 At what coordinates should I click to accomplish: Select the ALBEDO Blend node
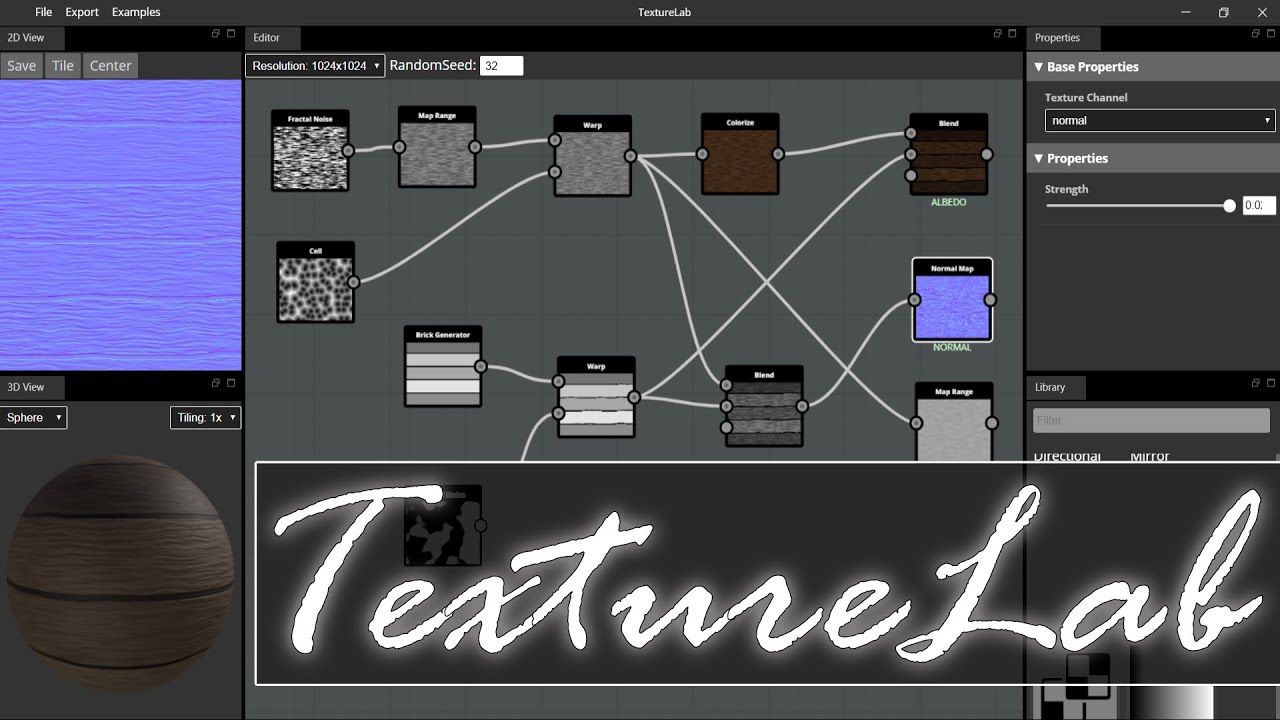pyautogui.click(x=949, y=155)
